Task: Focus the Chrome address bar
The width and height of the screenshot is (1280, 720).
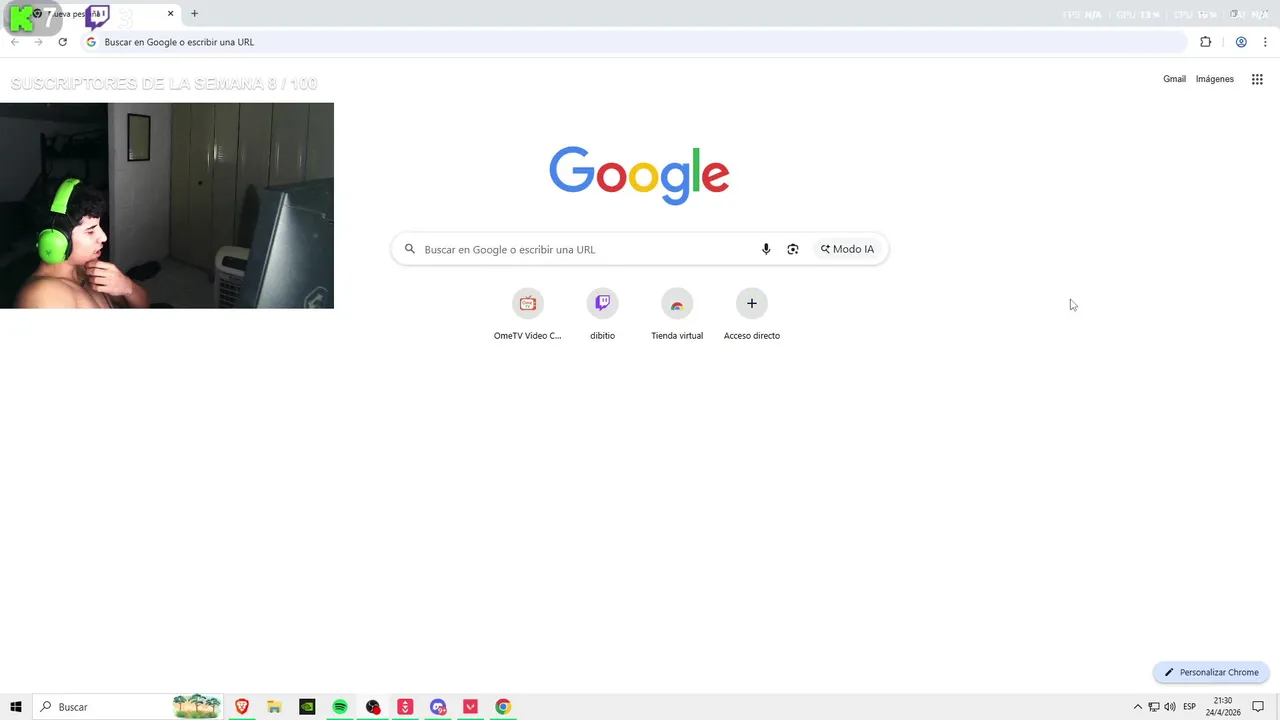Action: pos(634,42)
